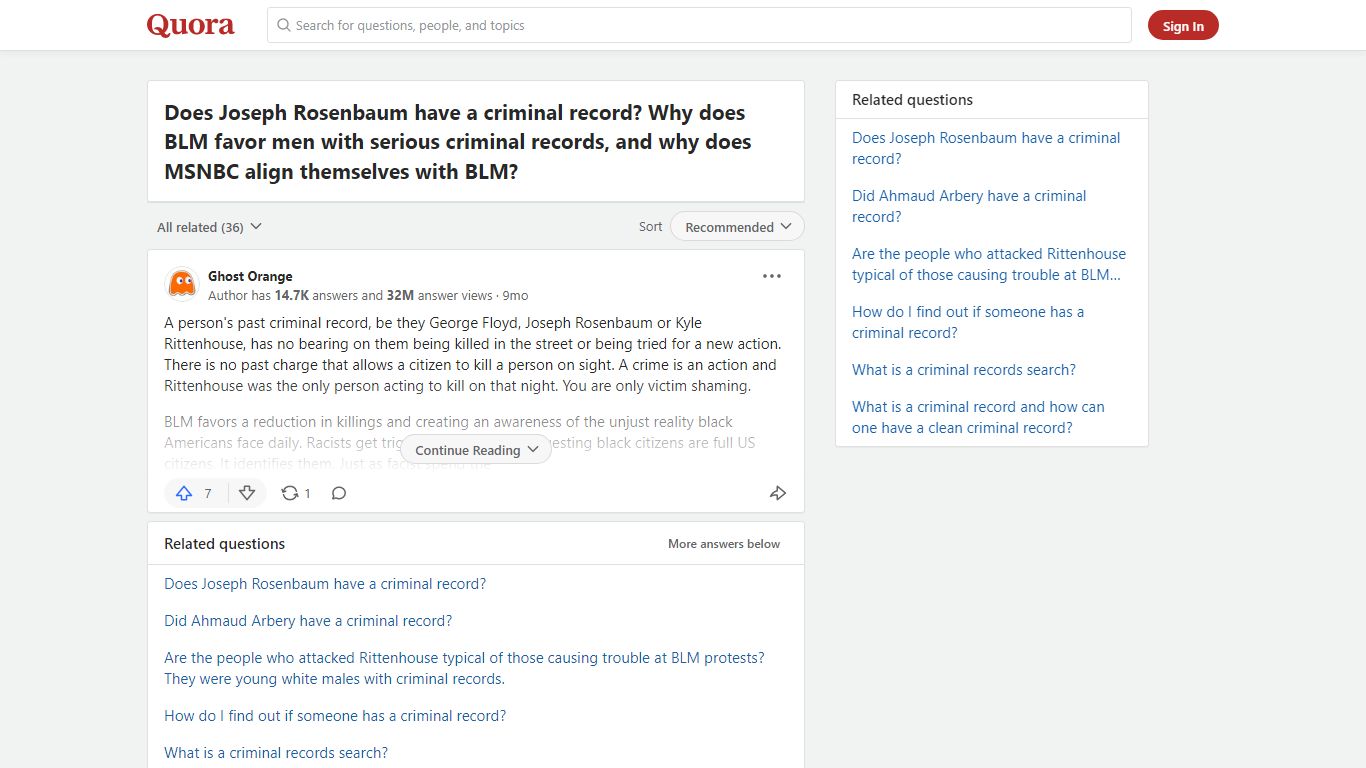Open sidebar link about people who attacked Rittenhouse
This screenshot has width=1366, height=768.
pos(989,264)
